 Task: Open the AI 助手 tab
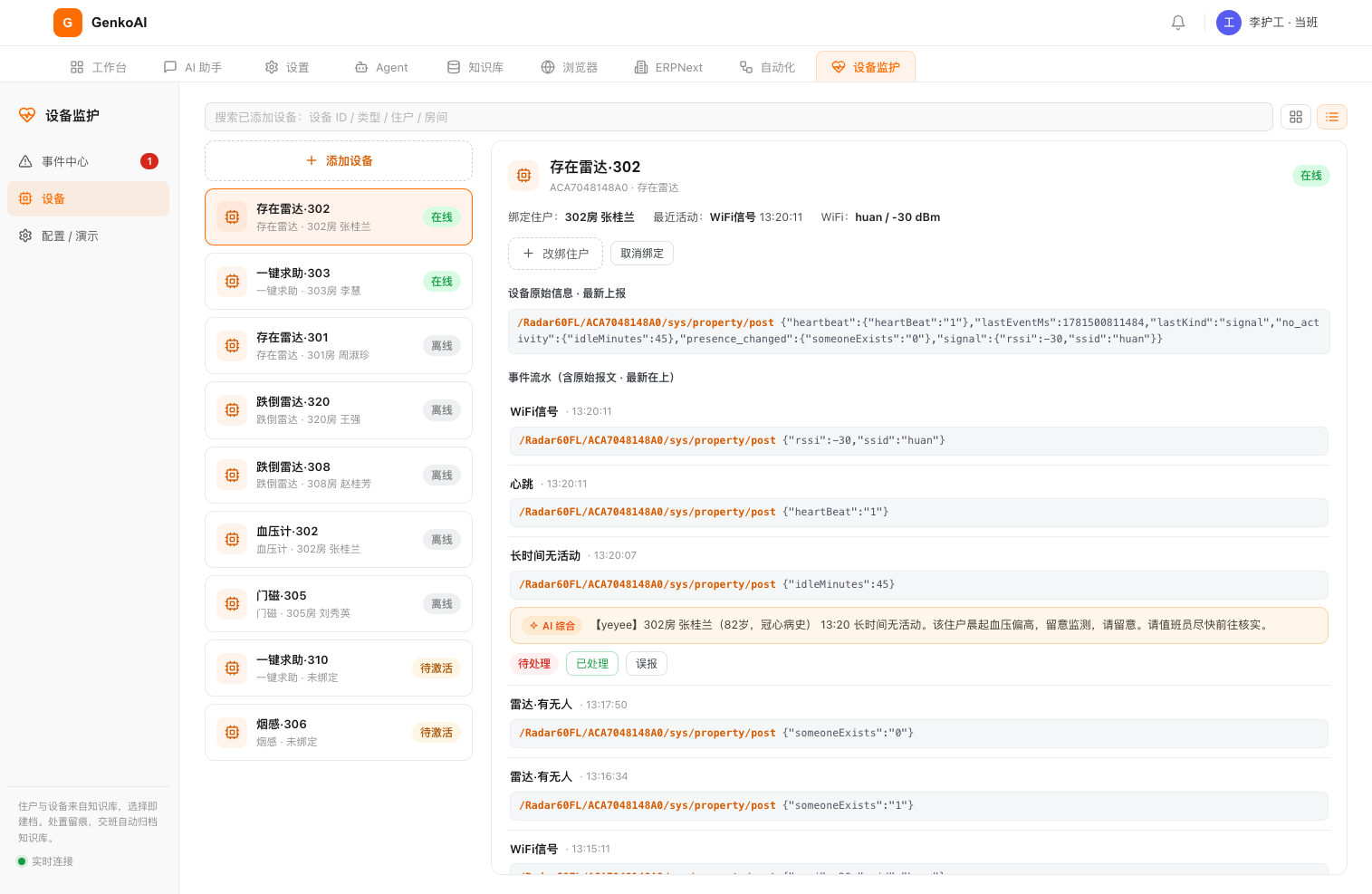click(193, 67)
